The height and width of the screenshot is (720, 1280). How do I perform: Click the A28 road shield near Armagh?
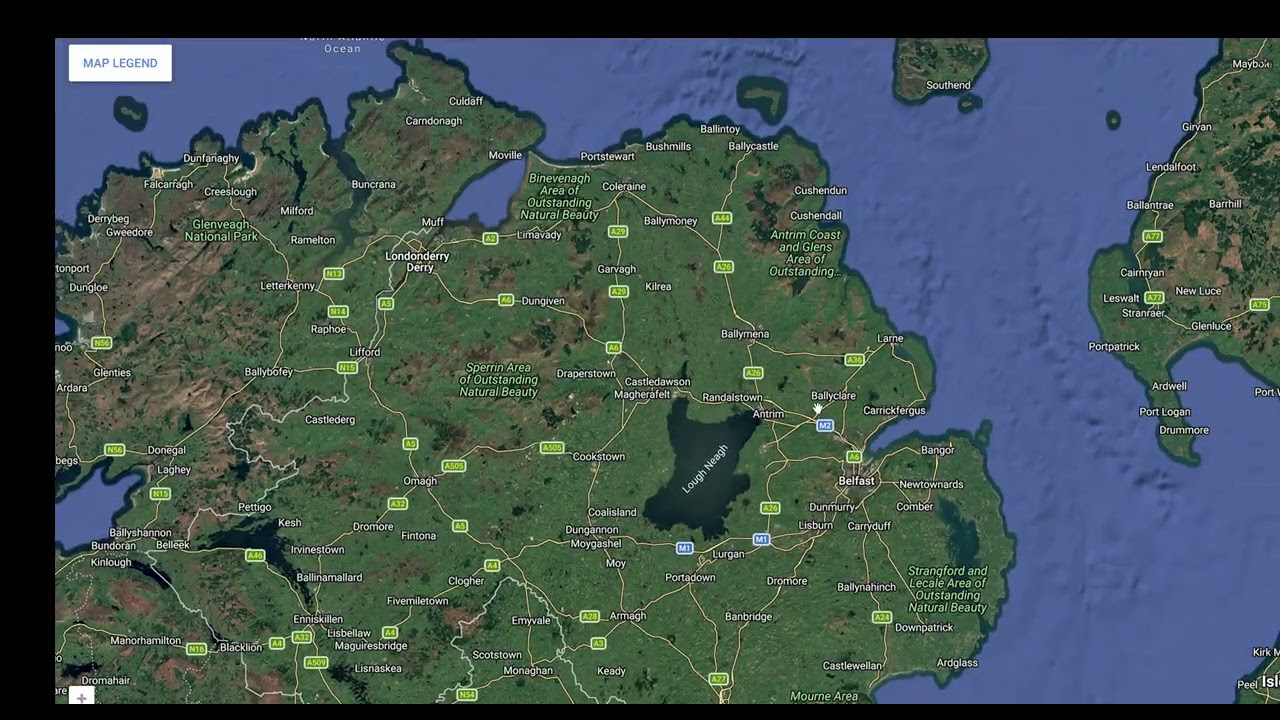click(x=589, y=617)
